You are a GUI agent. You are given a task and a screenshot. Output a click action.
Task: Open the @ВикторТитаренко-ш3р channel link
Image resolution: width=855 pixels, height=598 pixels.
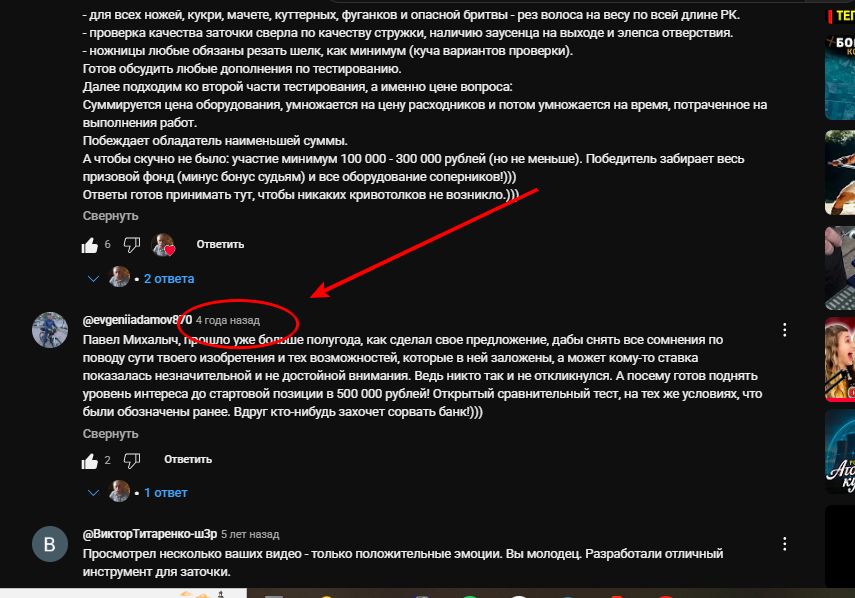click(x=150, y=534)
